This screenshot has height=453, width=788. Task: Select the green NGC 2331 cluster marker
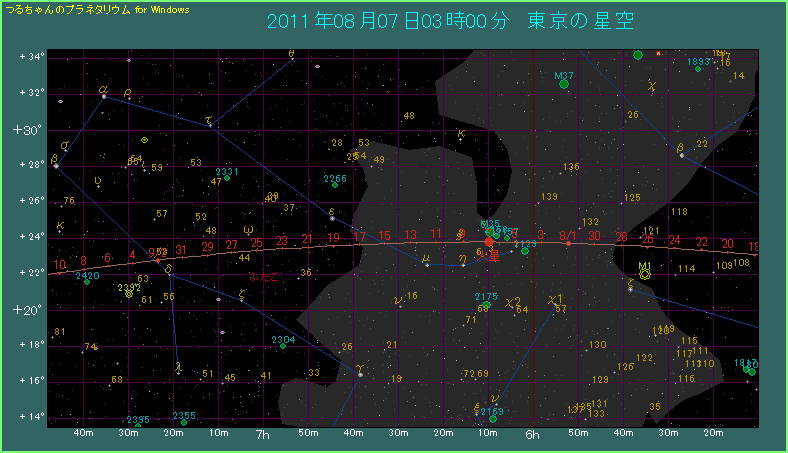pos(227,178)
